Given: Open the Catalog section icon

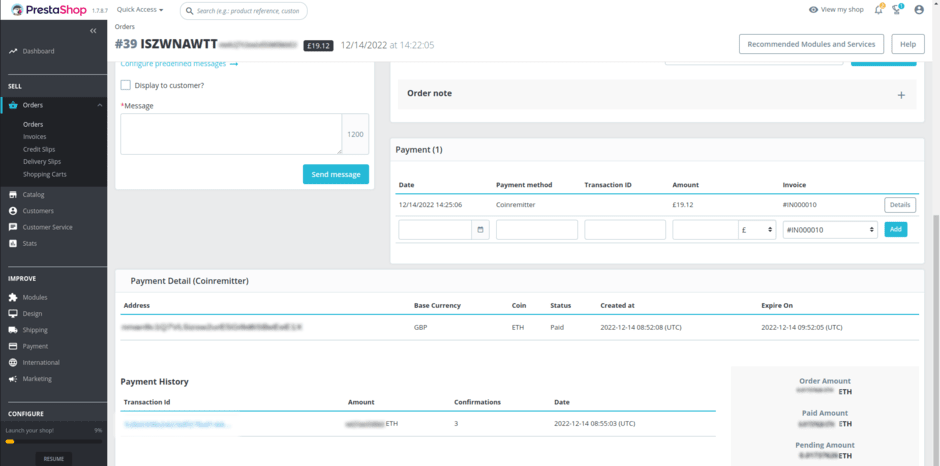Looking at the screenshot, I should [x=13, y=195].
